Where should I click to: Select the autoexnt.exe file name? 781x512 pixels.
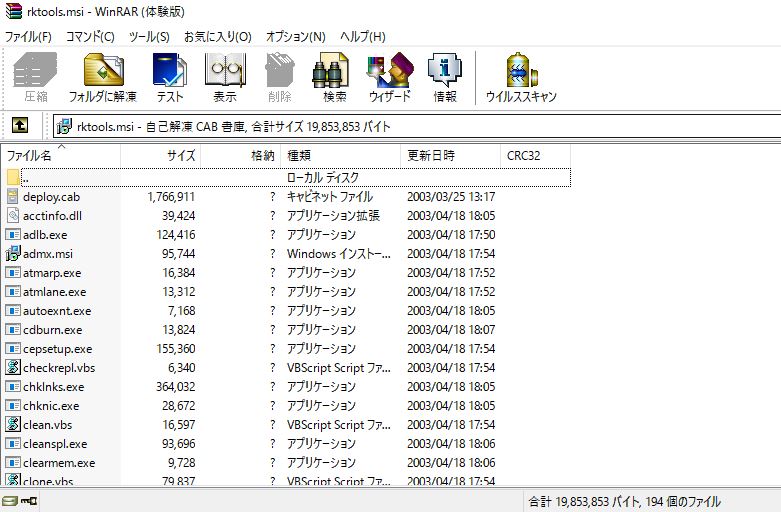(x=57, y=311)
